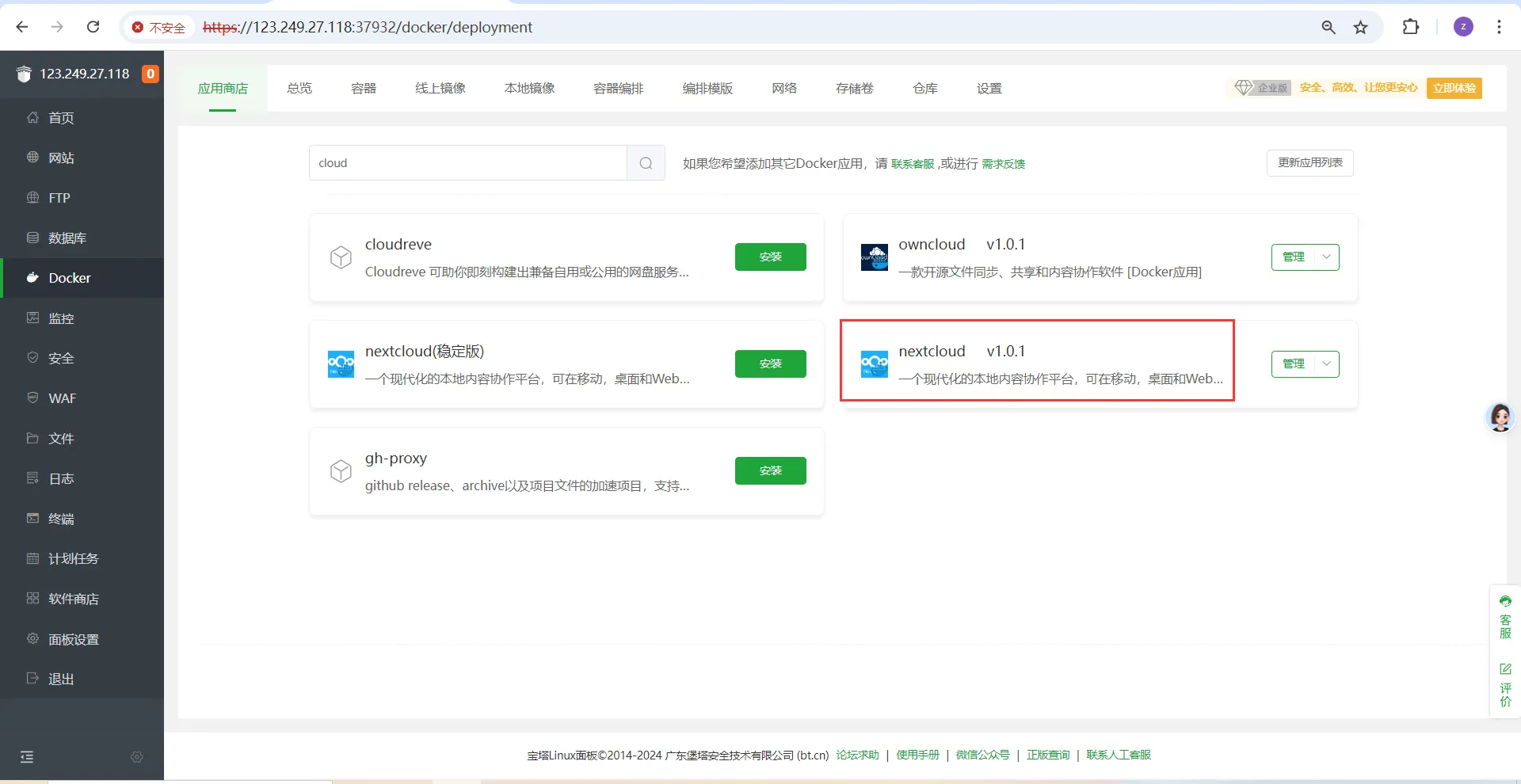Switch to the 容器 tab
The image size is (1521, 784).
click(x=364, y=89)
